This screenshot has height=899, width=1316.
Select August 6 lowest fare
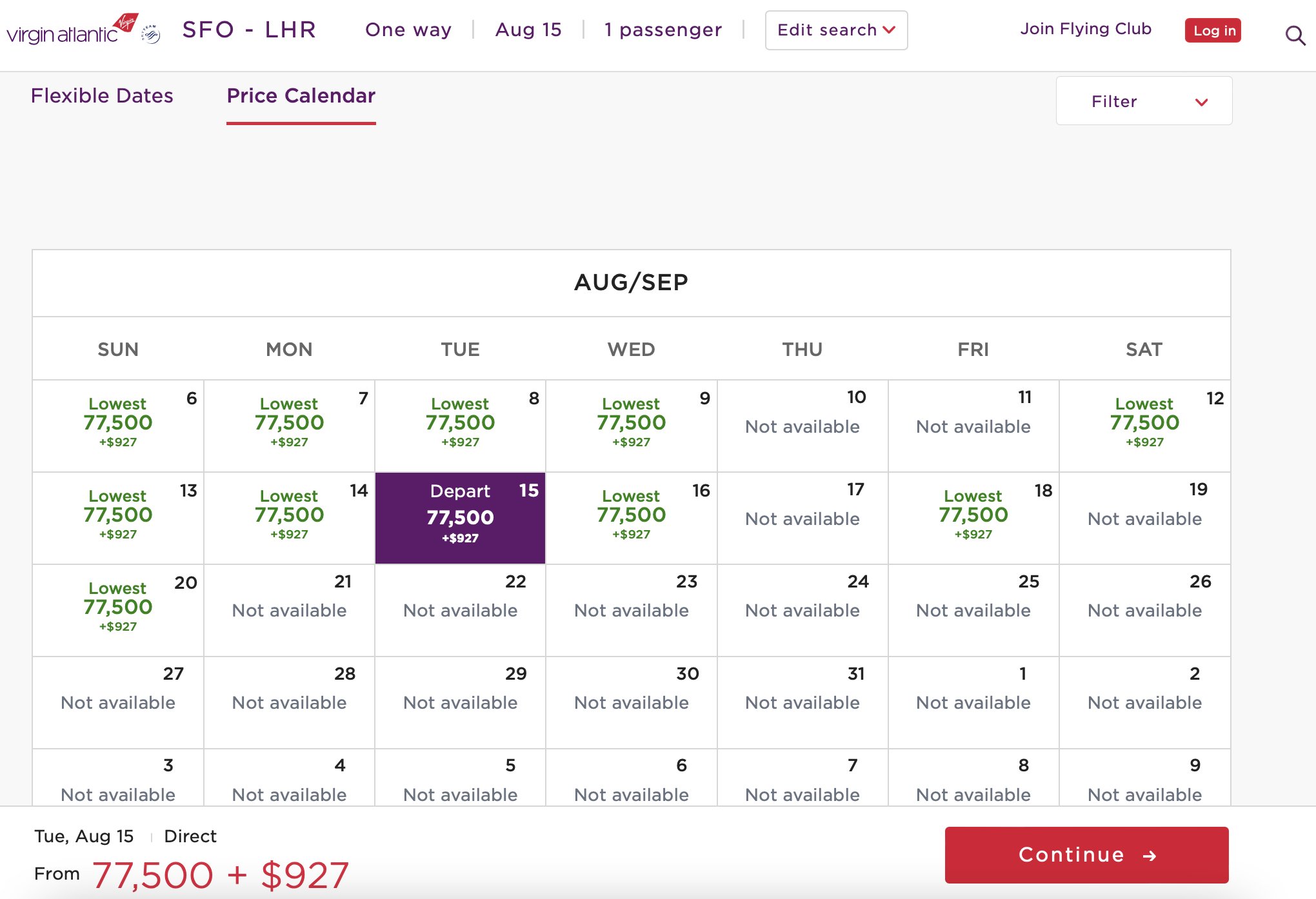click(x=118, y=423)
